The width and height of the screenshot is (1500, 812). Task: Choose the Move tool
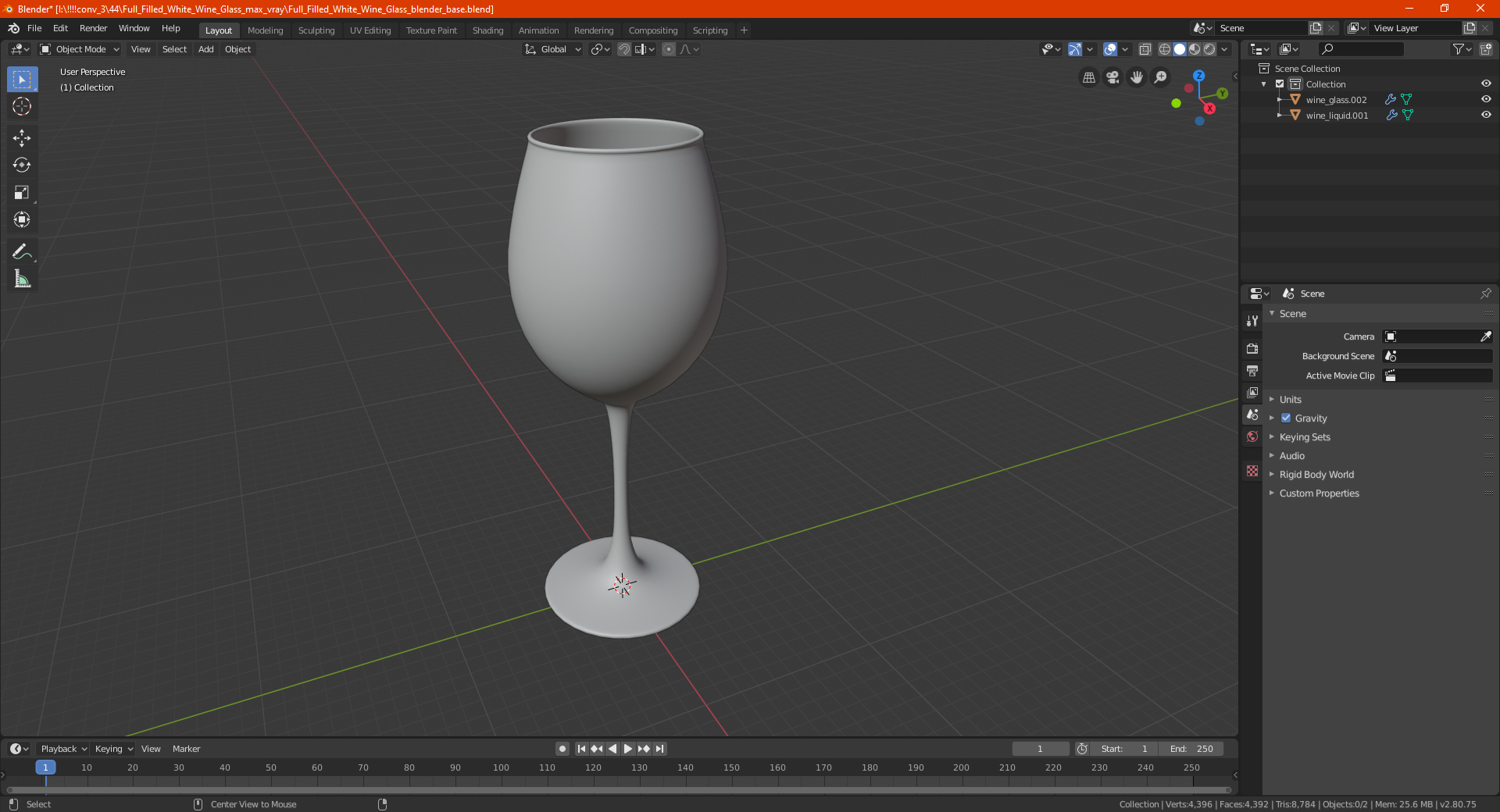(x=22, y=138)
